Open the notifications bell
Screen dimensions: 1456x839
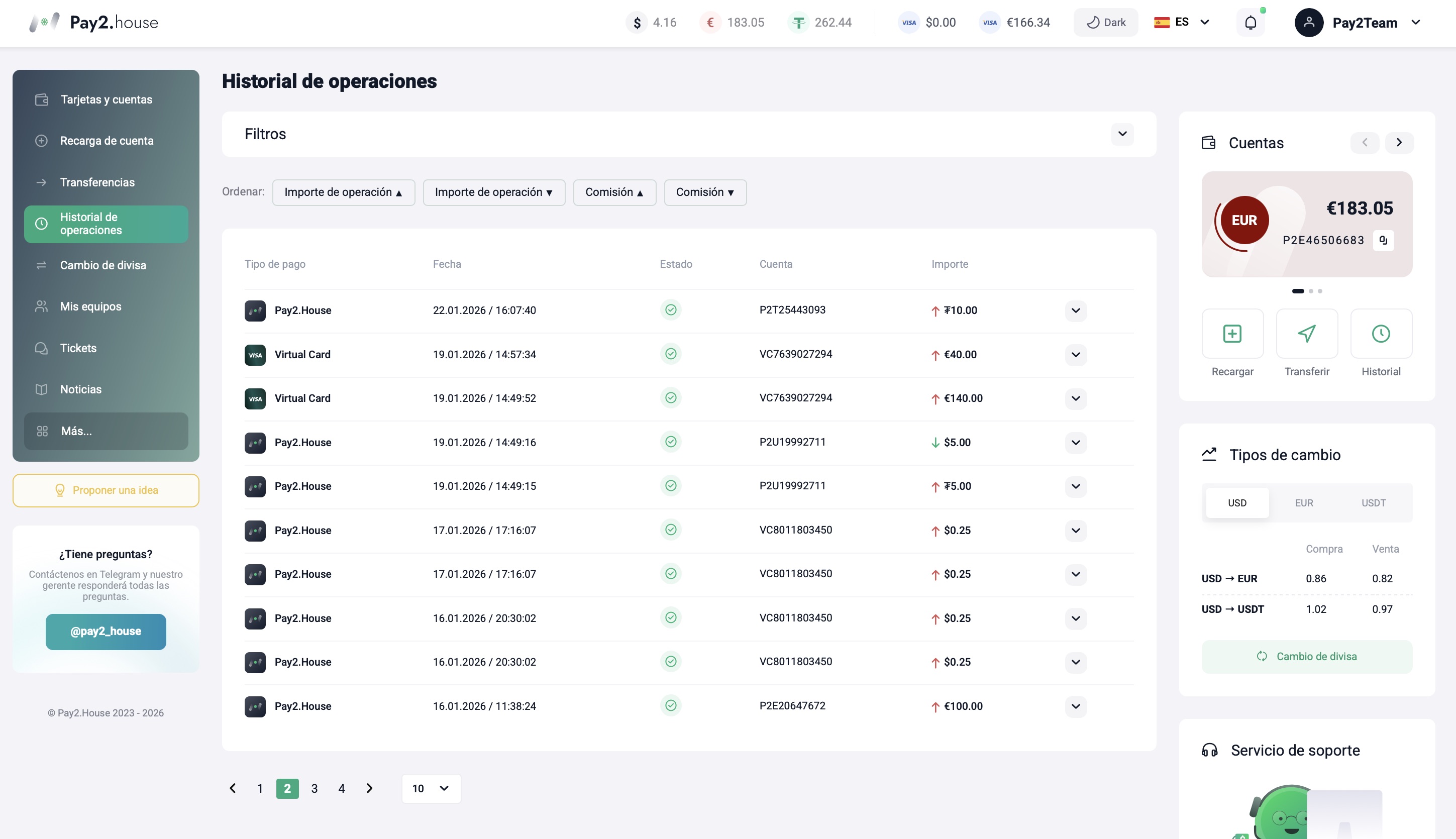(1251, 23)
